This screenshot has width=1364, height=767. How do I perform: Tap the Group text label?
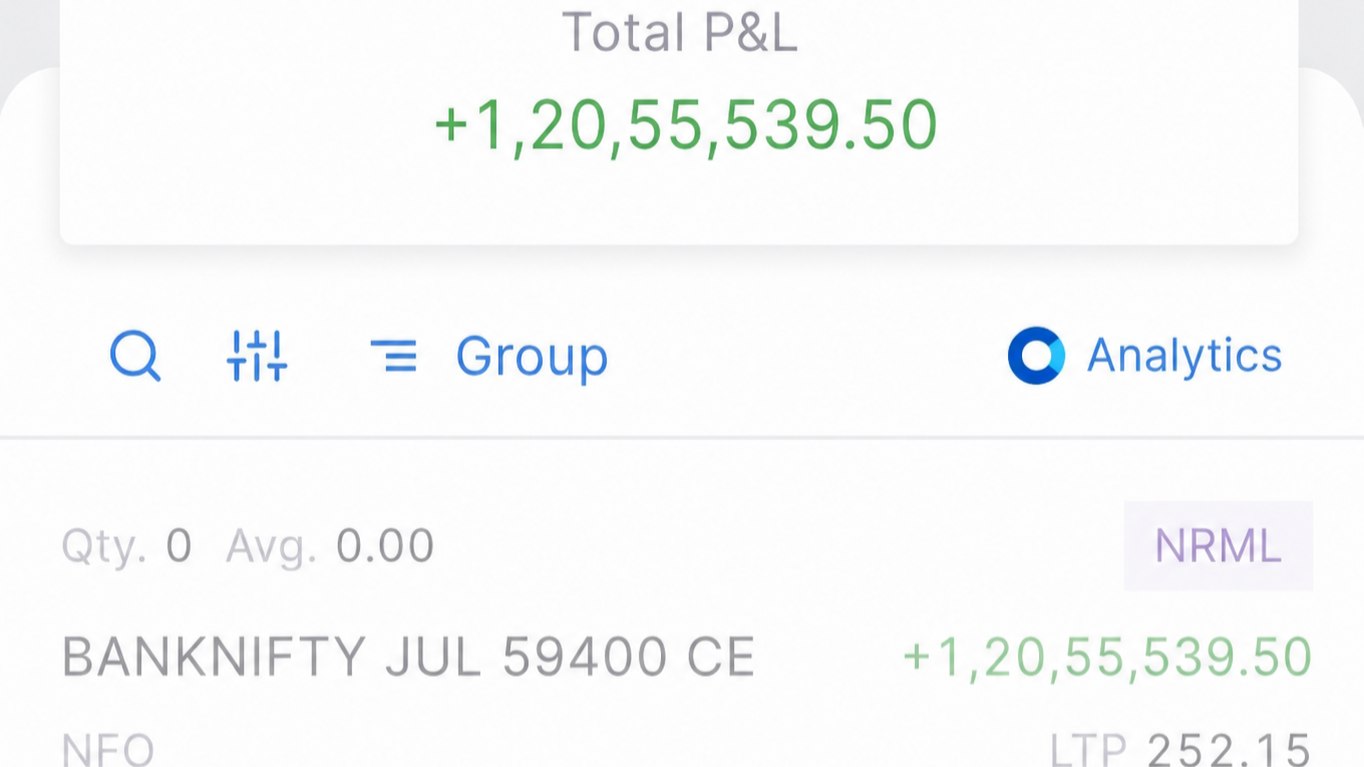531,357
